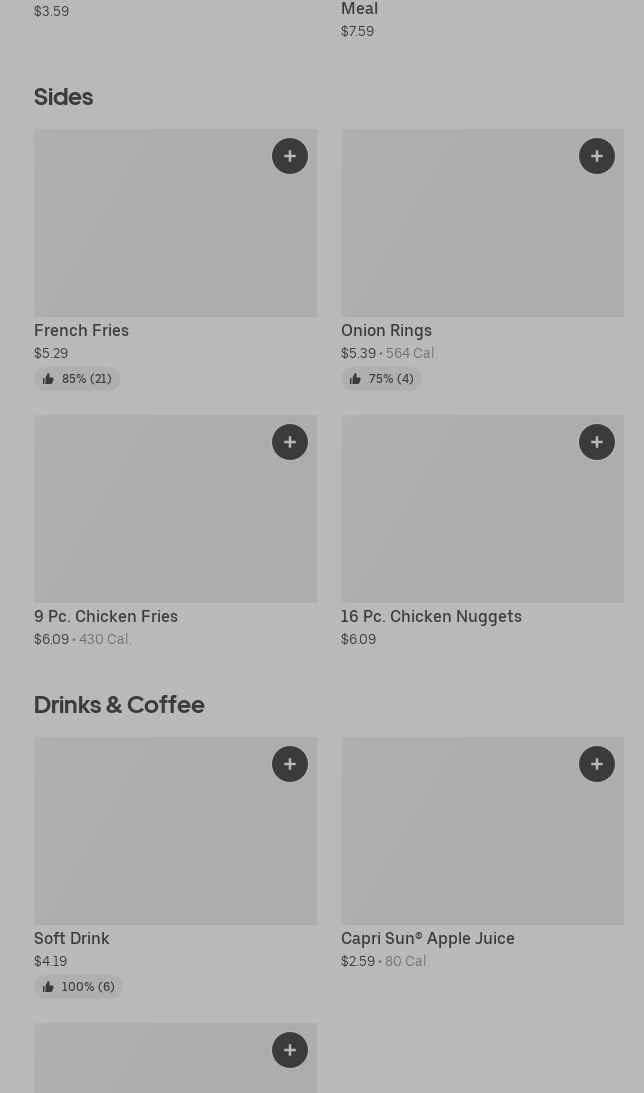Click French Fries thumbs-up rating badge
Screen dimensions: 644x1093
coord(77,379)
